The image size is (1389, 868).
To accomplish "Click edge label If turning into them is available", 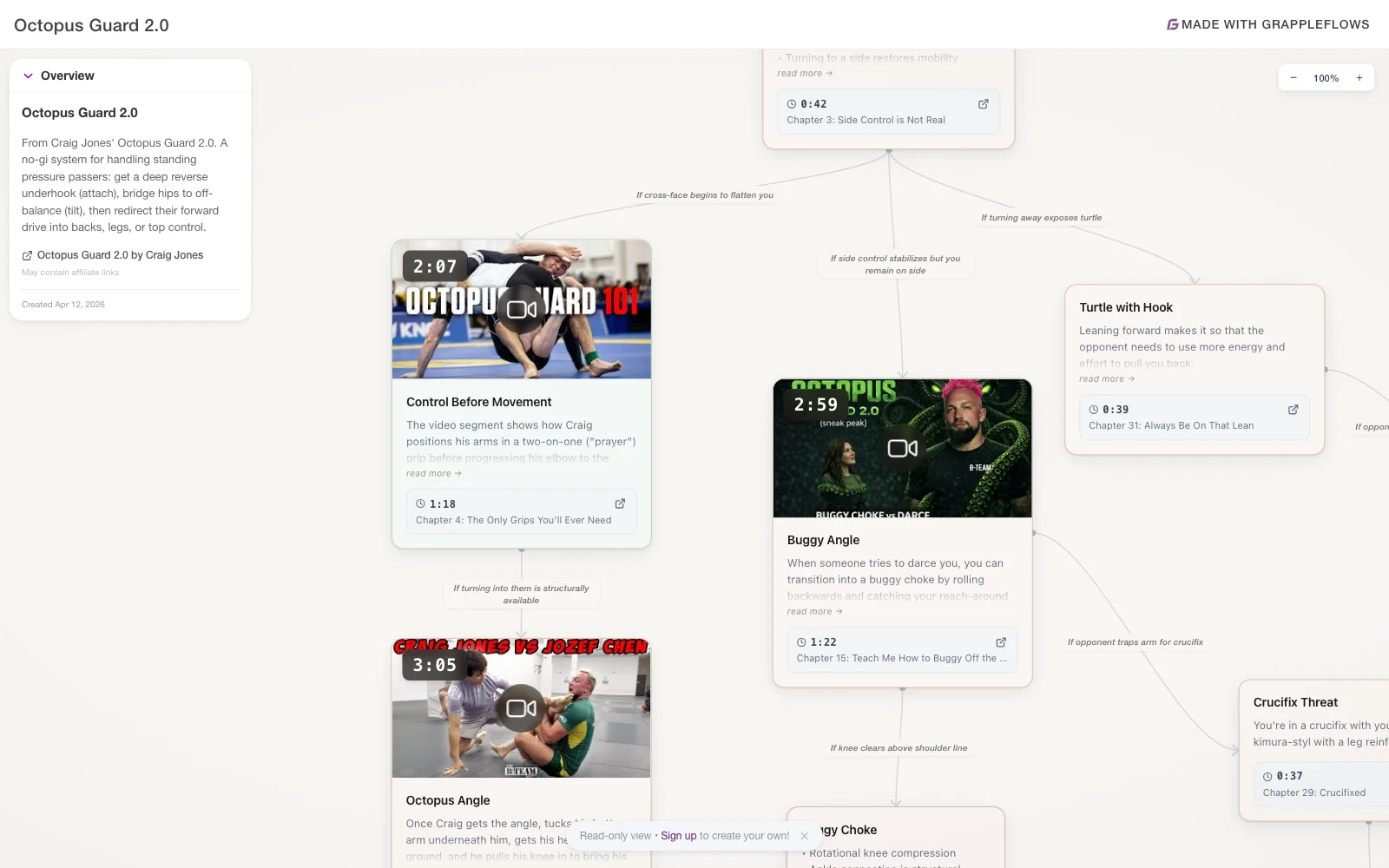I will point(521,595).
